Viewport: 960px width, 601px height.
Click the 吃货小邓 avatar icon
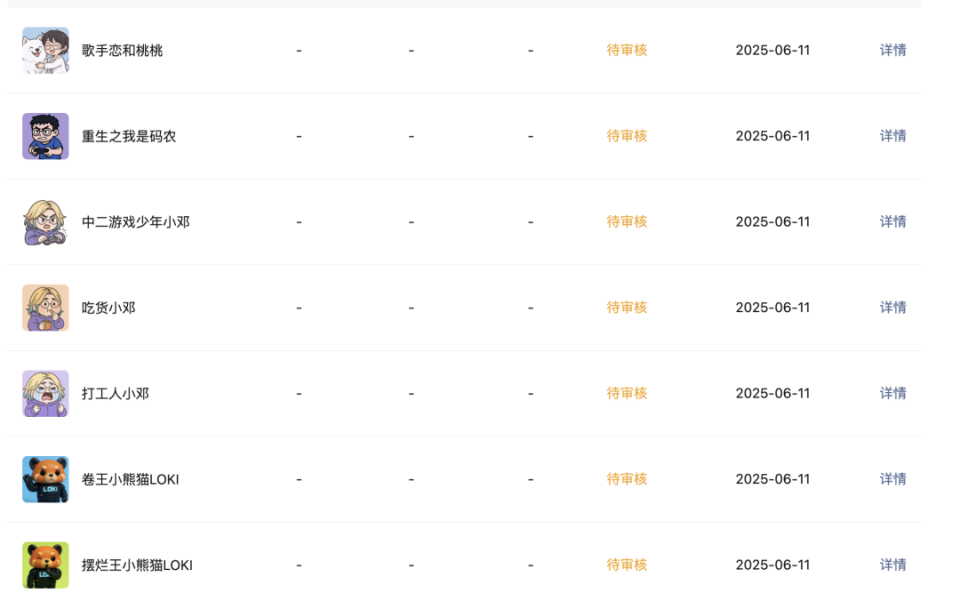[x=45, y=308]
